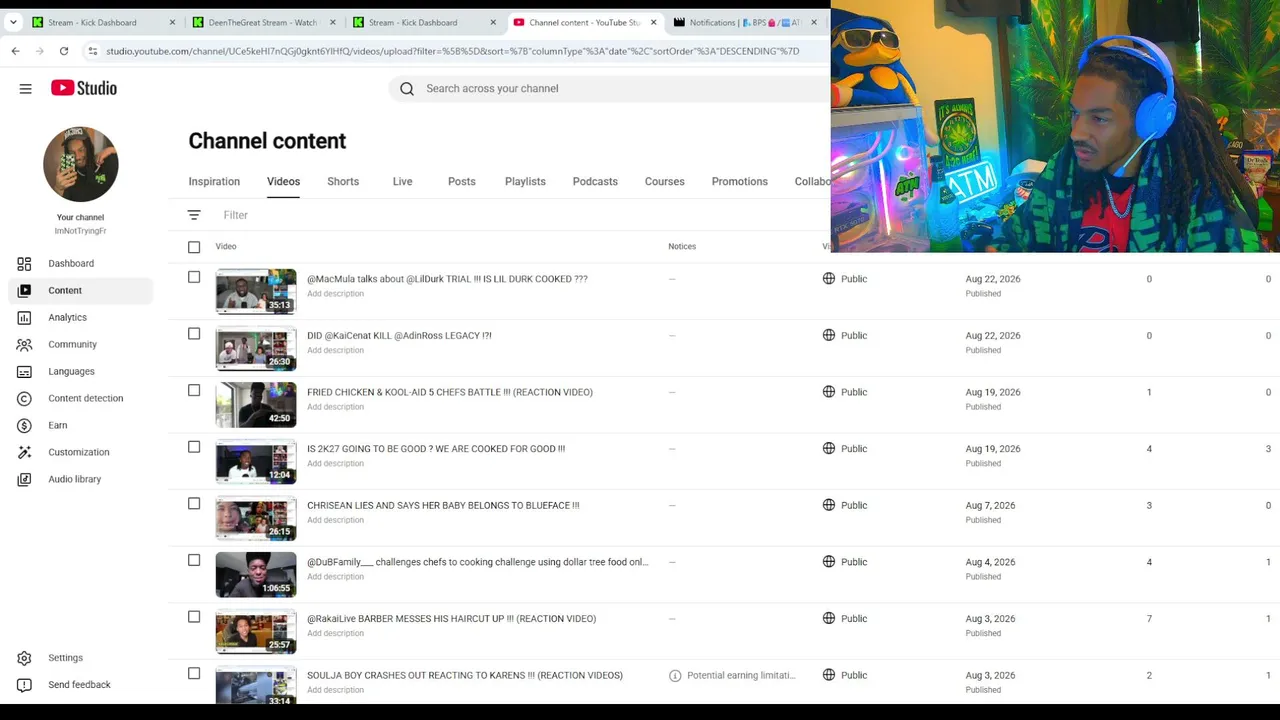Check the box for the 2K27 video

(x=194, y=447)
